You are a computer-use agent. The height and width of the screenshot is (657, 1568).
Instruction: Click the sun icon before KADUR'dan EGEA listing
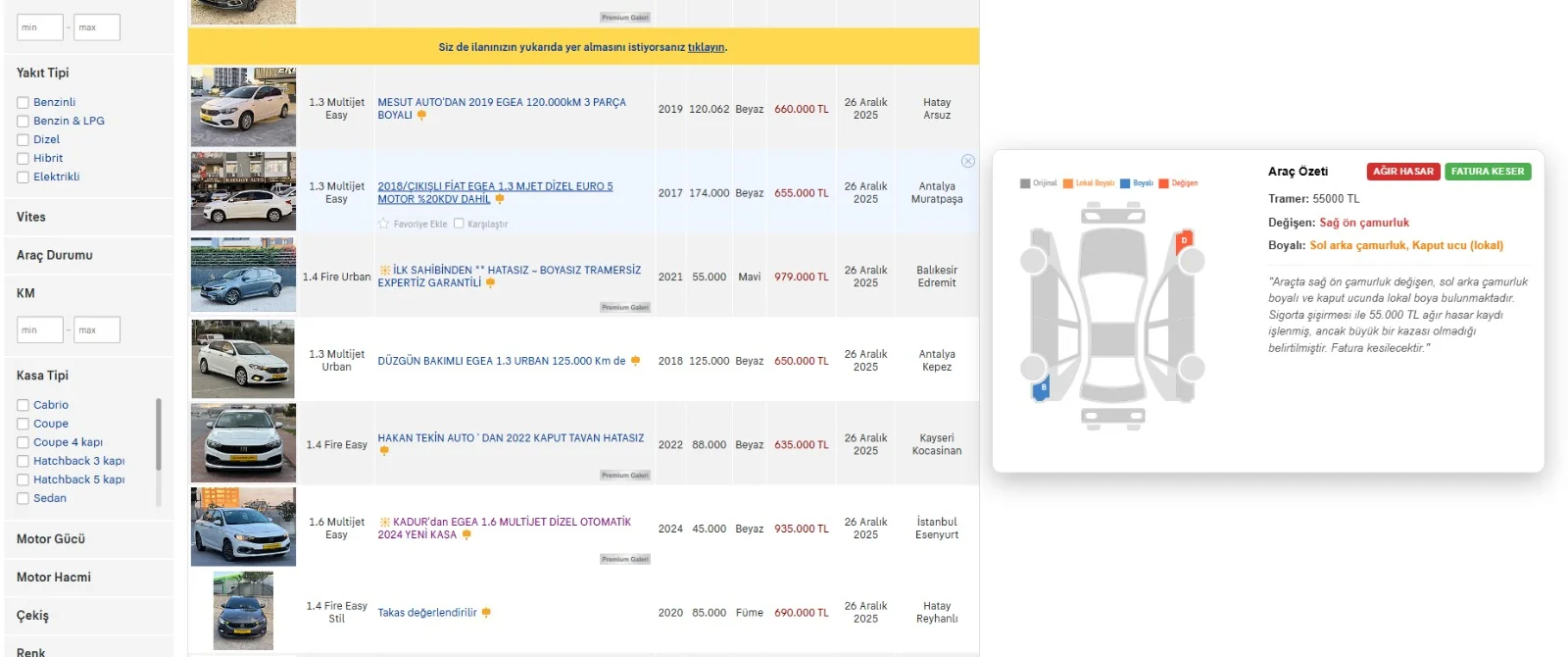click(384, 523)
